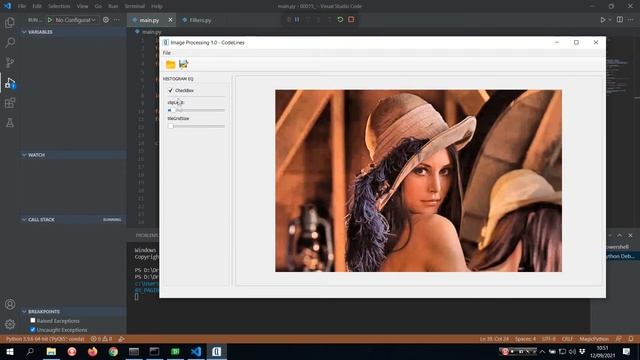This screenshot has height=360, width=640.
Task: Start debugging with the green play icon
Action: click(50, 20)
